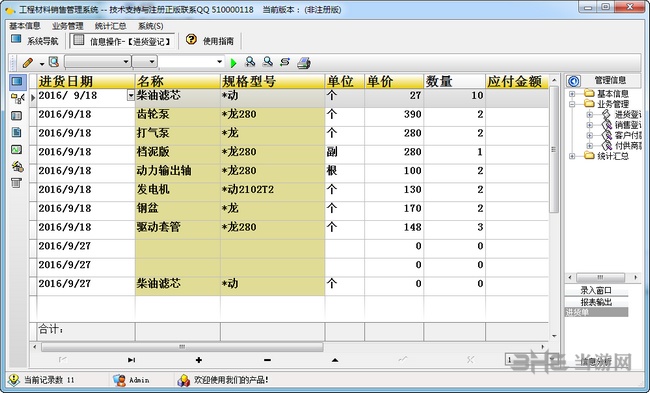The height and width of the screenshot is (393, 650).
Task: Click the folder tree icon in left sidebar
Action: (x=17, y=98)
